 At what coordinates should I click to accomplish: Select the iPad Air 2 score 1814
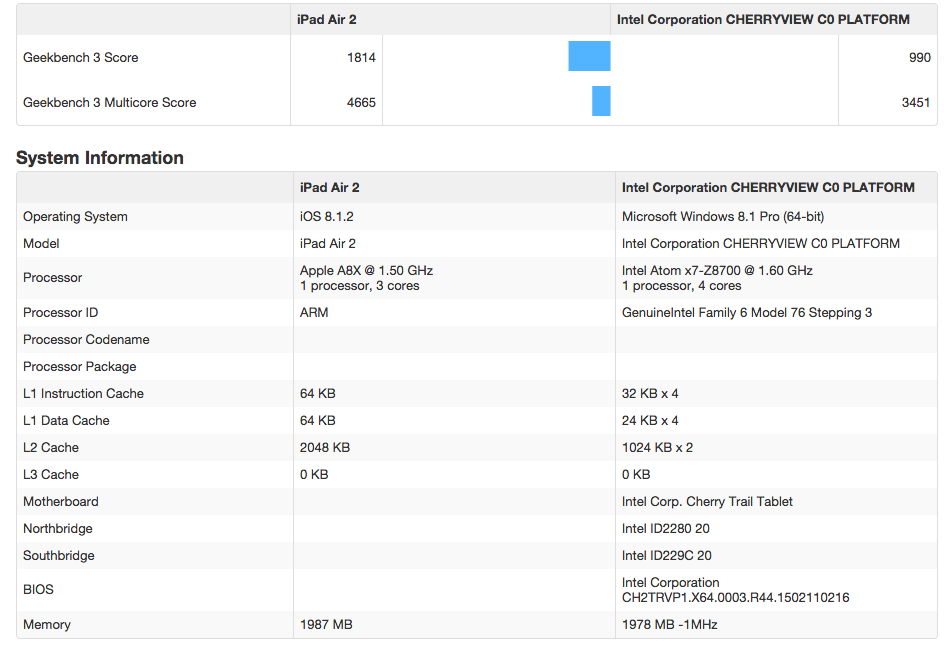click(361, 57)
